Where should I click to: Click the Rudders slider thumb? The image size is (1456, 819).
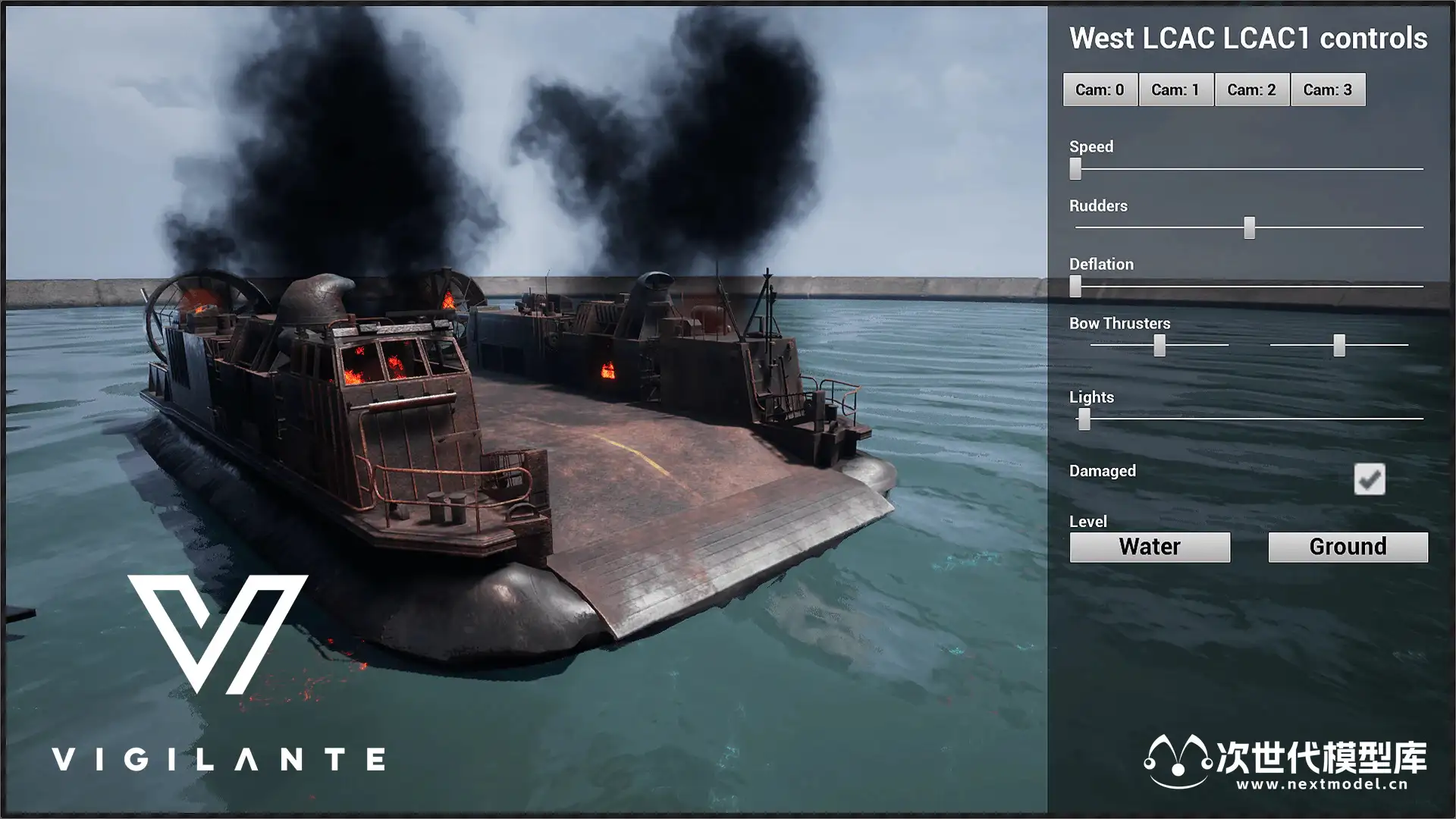1249,227
